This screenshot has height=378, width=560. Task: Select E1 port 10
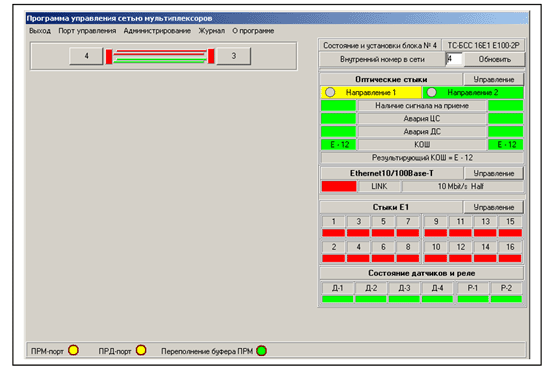point(436,247)
